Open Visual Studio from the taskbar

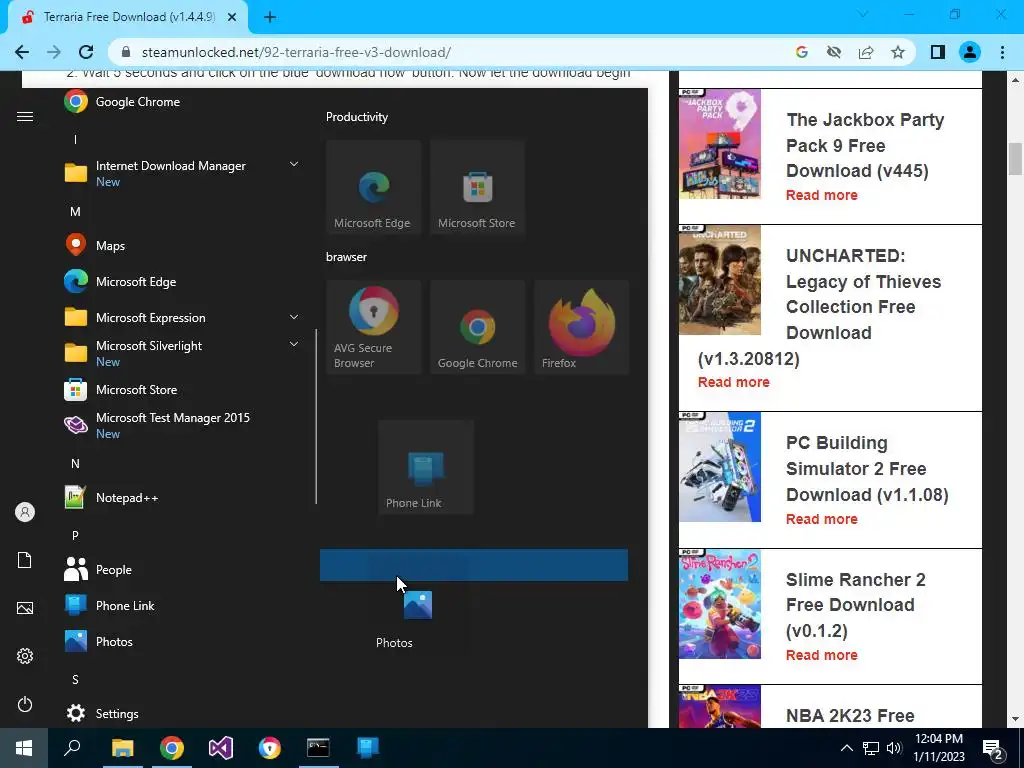[x=221, y=748]
